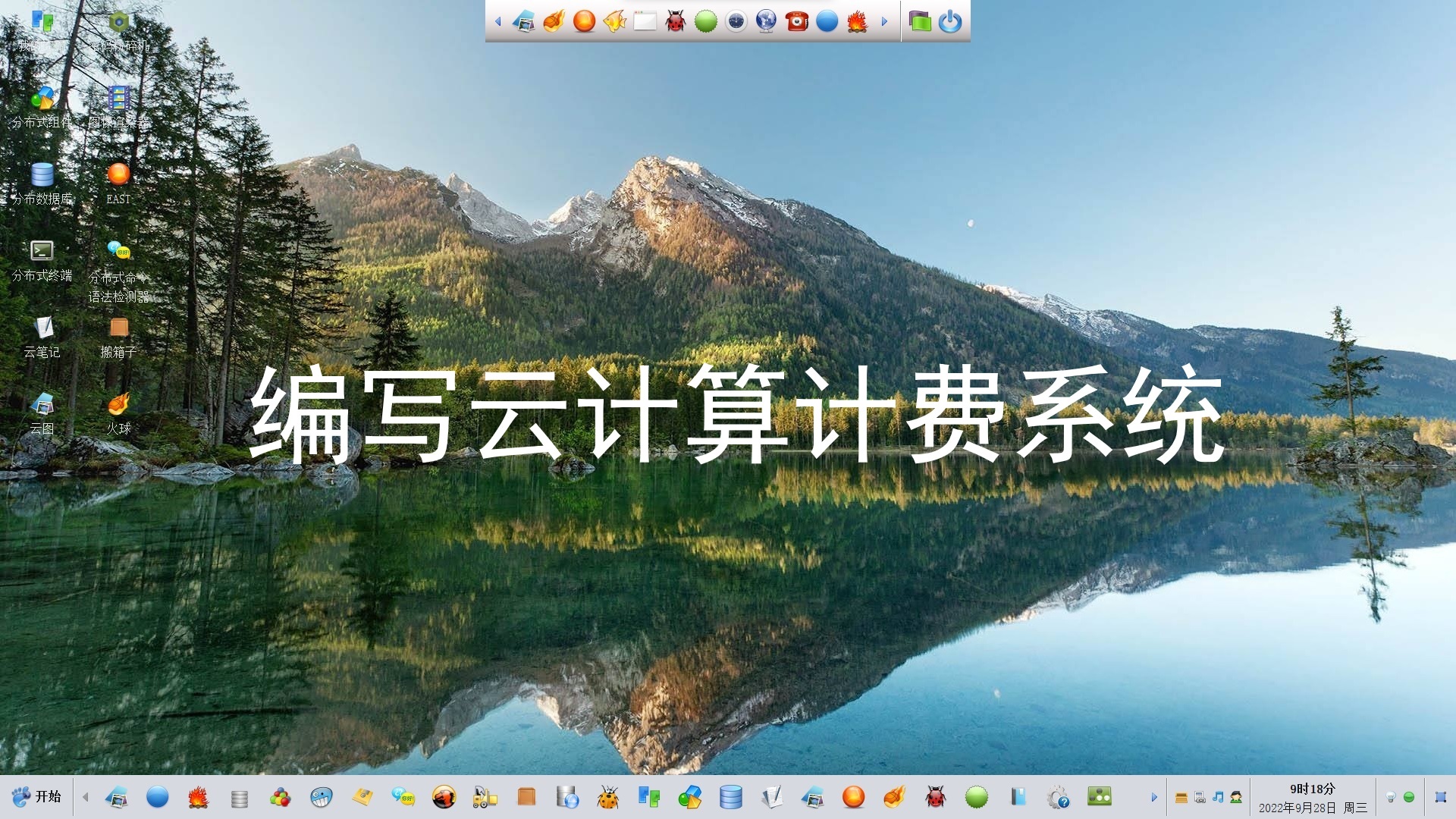Open 分布式终端 from the desktop
The image size is (1456, 819).
coord(43,254)
